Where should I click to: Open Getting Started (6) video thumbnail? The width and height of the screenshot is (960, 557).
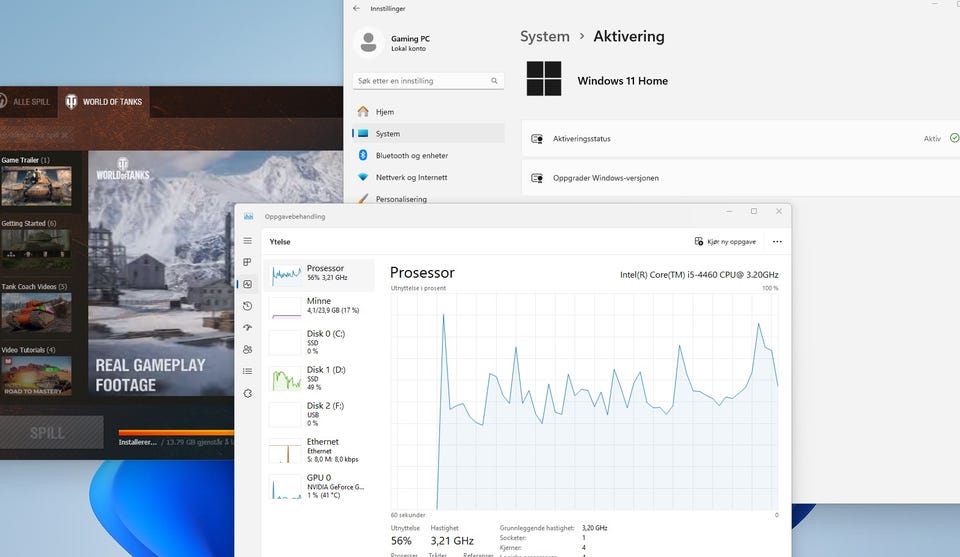pyautogui.click(x=36, y=249)
